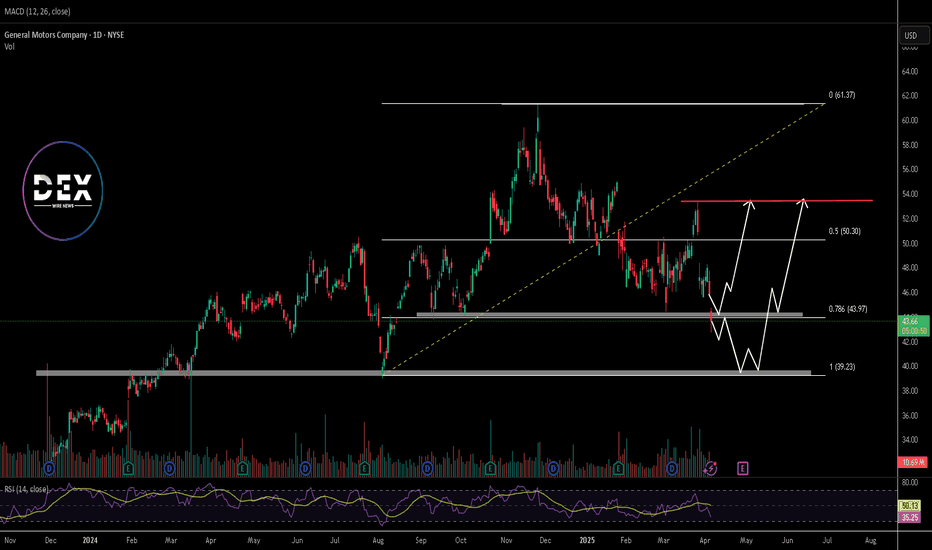Select the Fibonacci 1 (39.23) level label
Screen dimensions: 932x550
842,367
